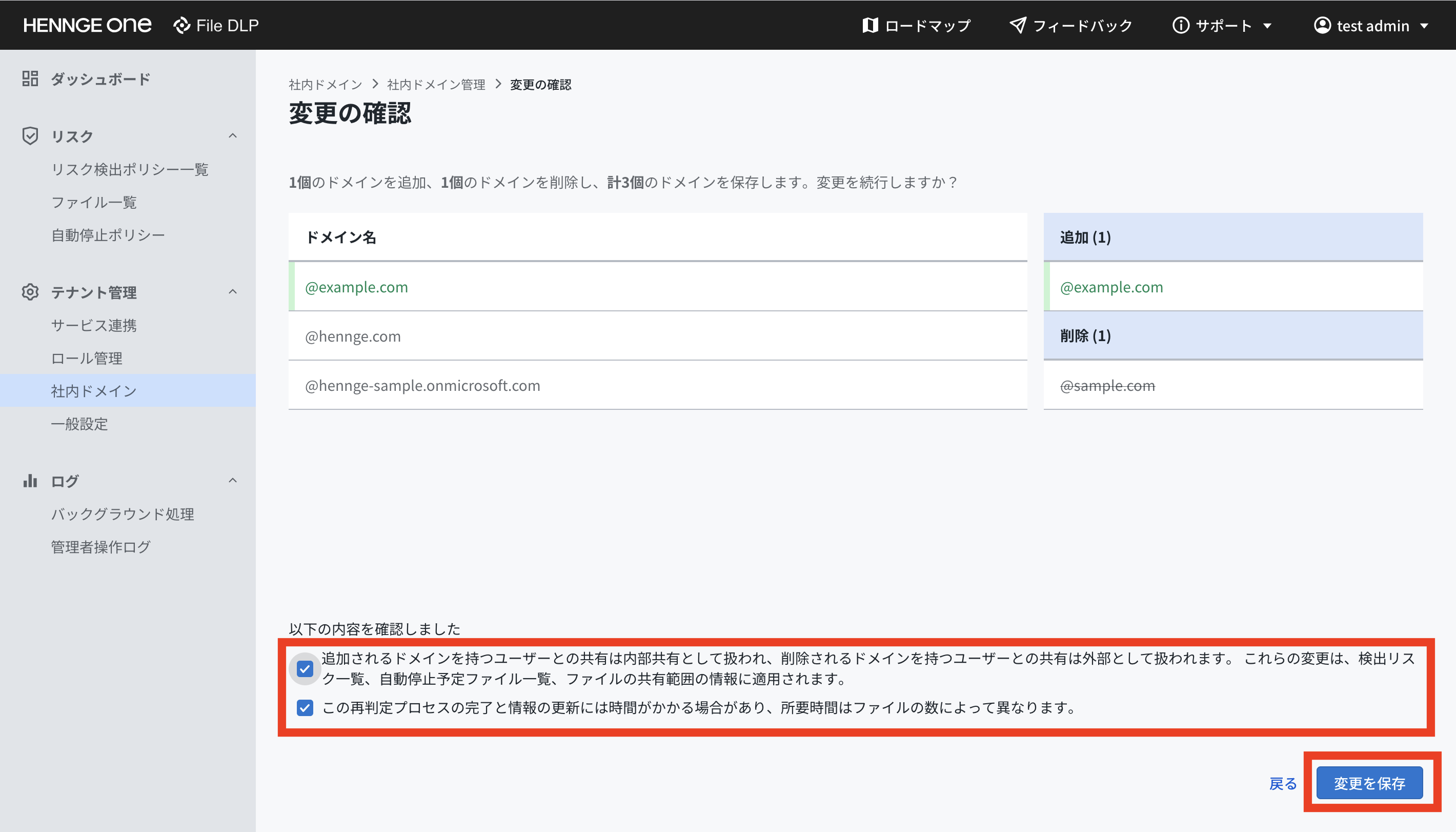Click the struck-through @sample.com entry
Viewport: 1456px width, 832px height.
[1108, 386]
